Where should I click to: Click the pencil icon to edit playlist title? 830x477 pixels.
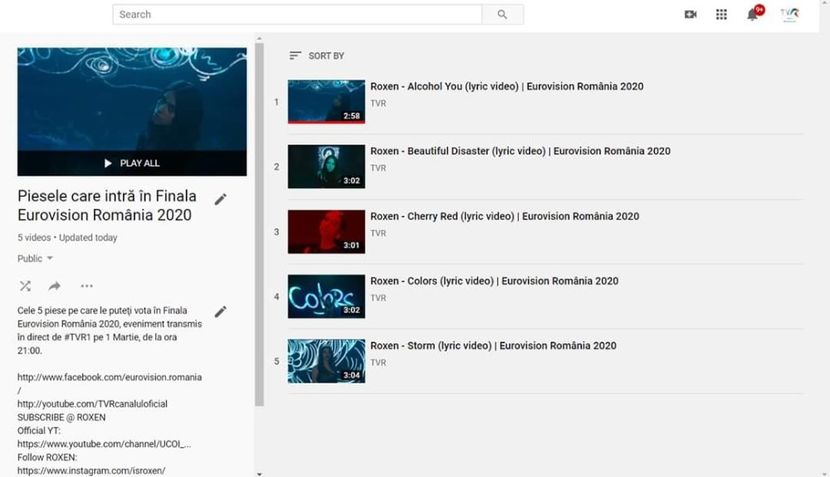click(221, 199)
